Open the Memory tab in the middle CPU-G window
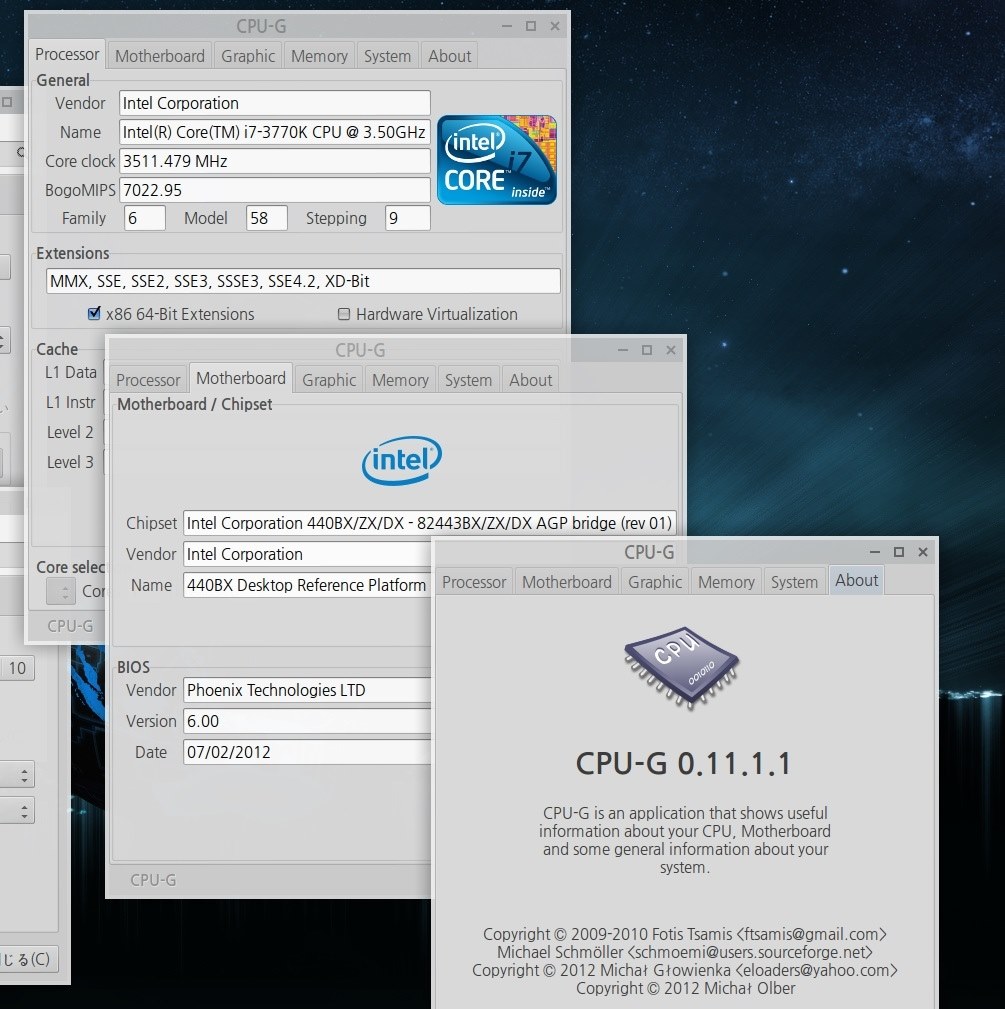The image size is (1005, 1009). [x=400, y=380]
